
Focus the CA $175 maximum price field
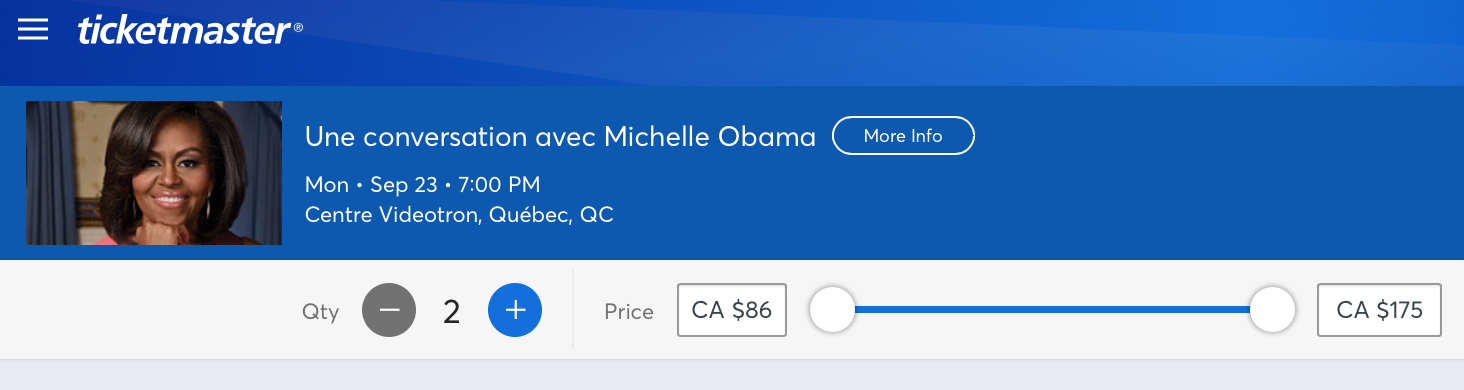[1379, 310]
